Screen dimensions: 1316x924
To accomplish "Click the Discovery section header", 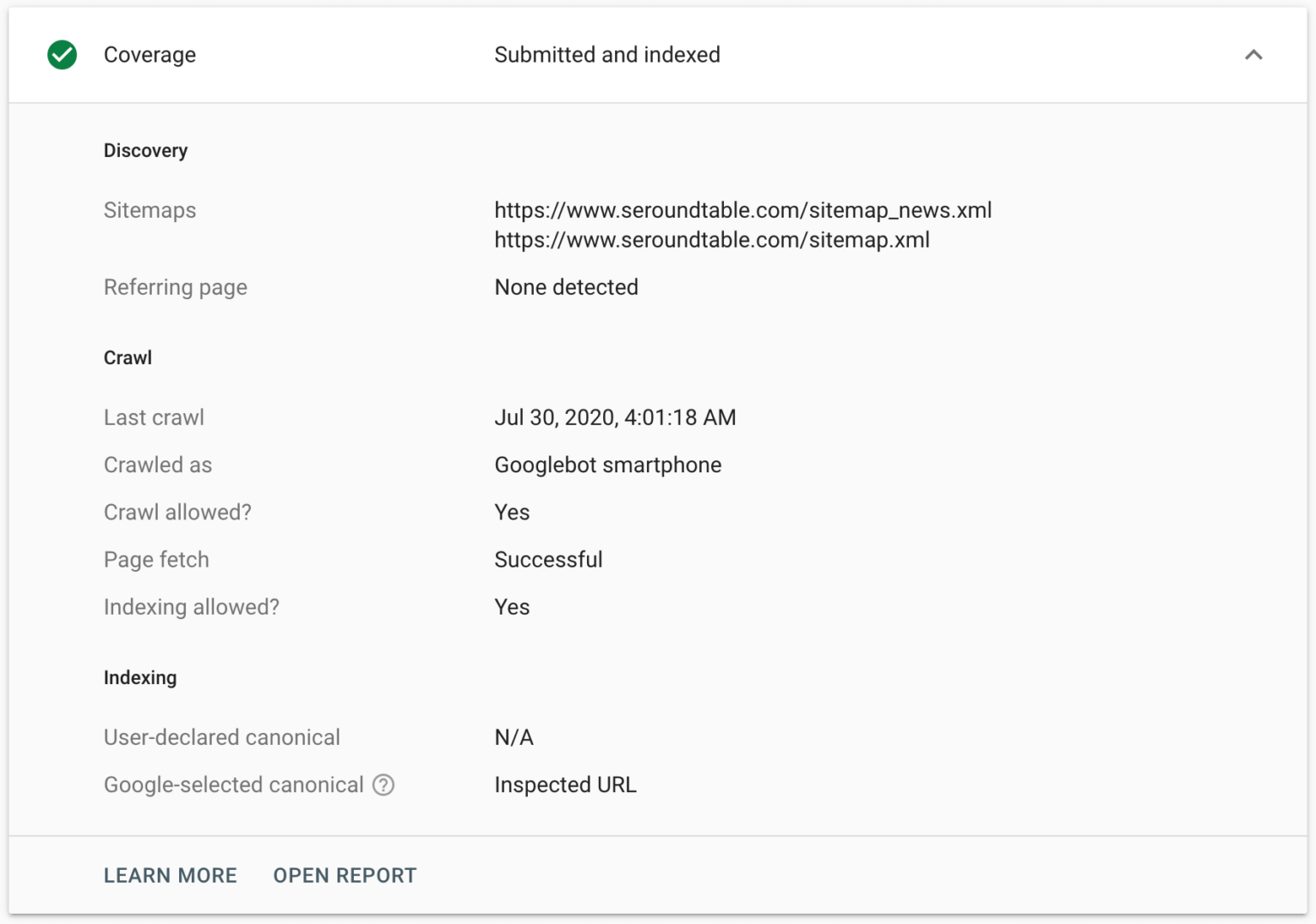I will point(146,150).
